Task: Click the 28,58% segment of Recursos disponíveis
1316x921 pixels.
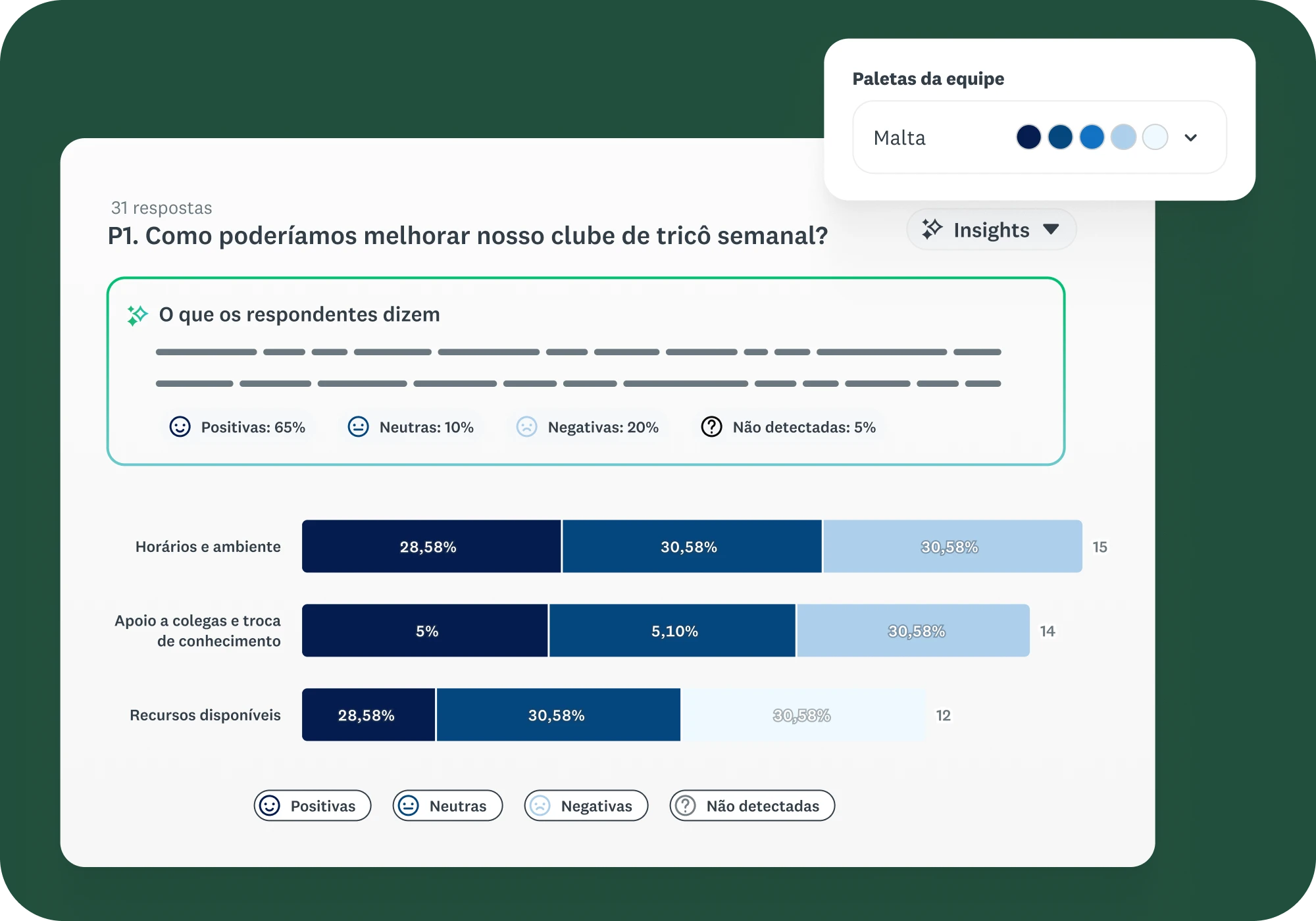Action: [x=368, y=715]
